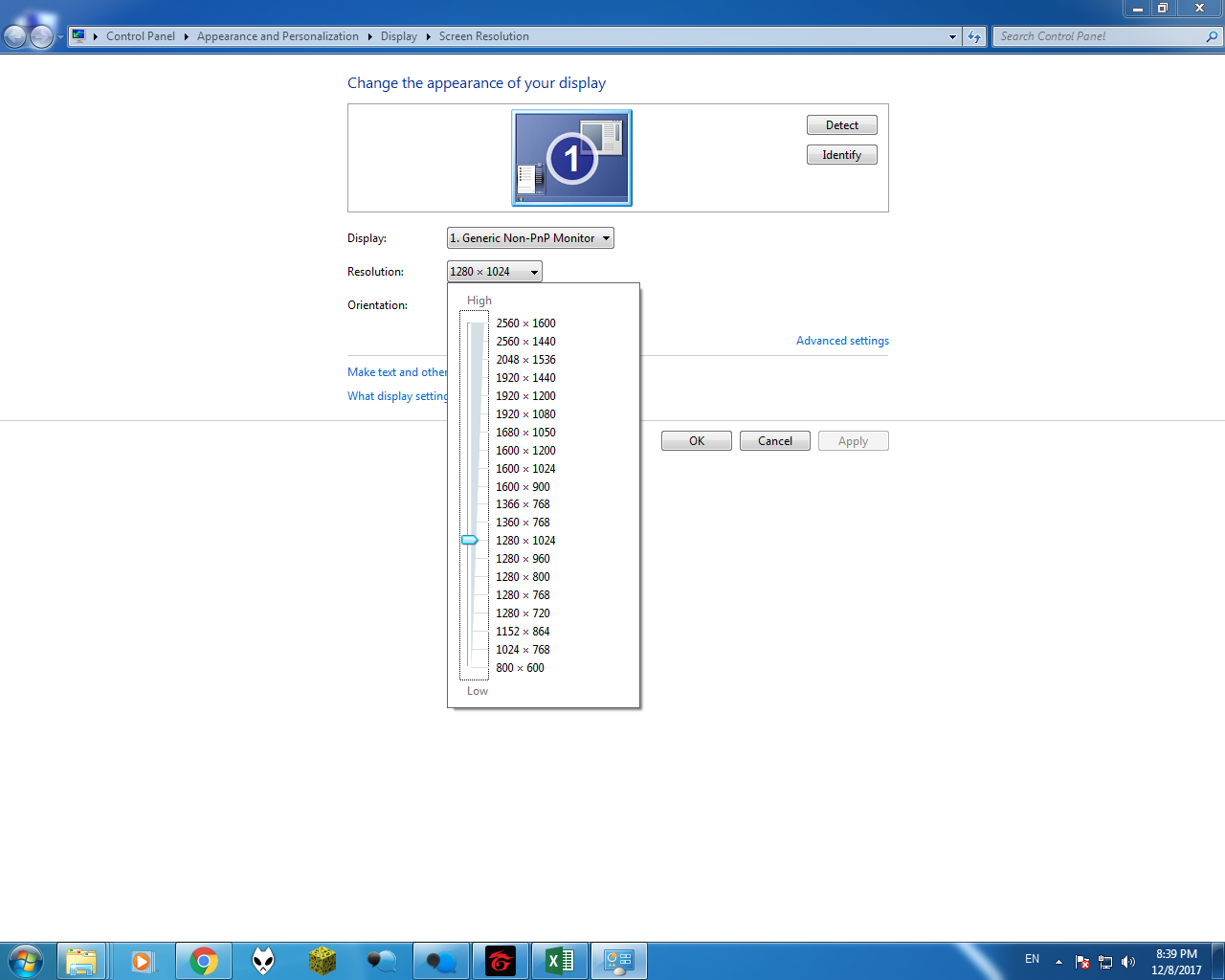Expand the arrow before Control Panel breadcrumb

coord(96,36)
